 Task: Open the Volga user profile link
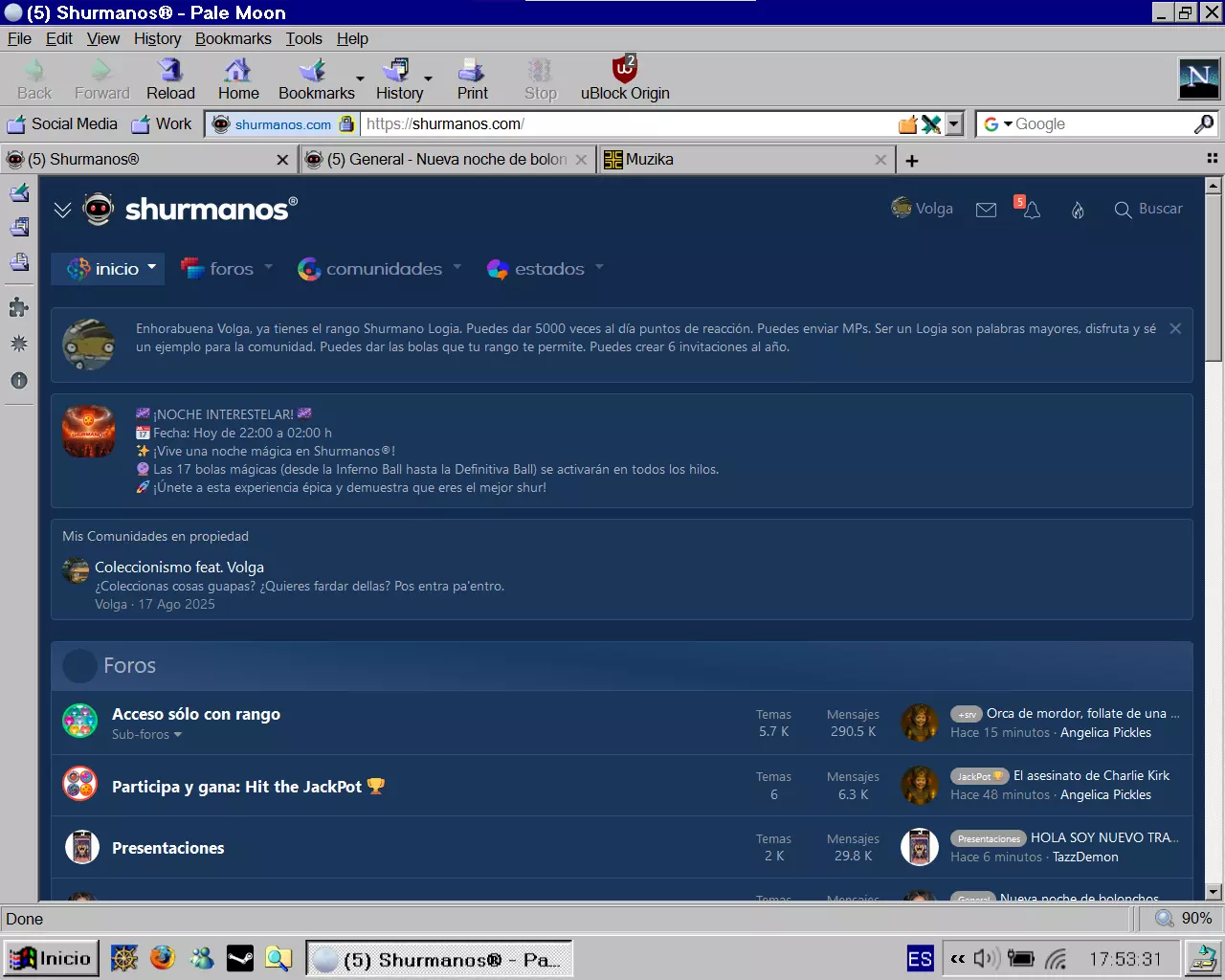point(922,209)
